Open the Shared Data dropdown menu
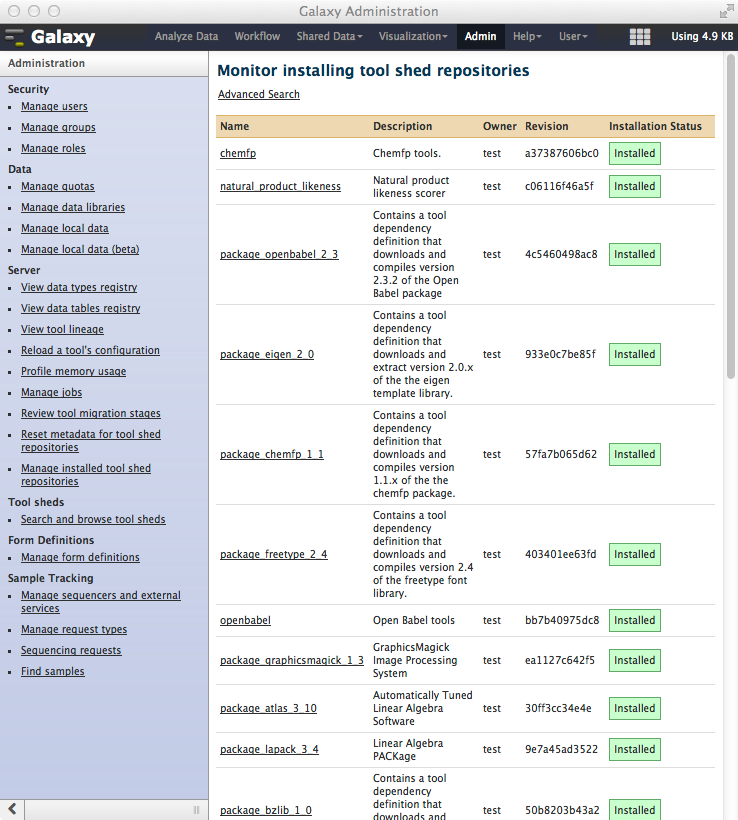This screenshot has width=738, height=820. 329,37
